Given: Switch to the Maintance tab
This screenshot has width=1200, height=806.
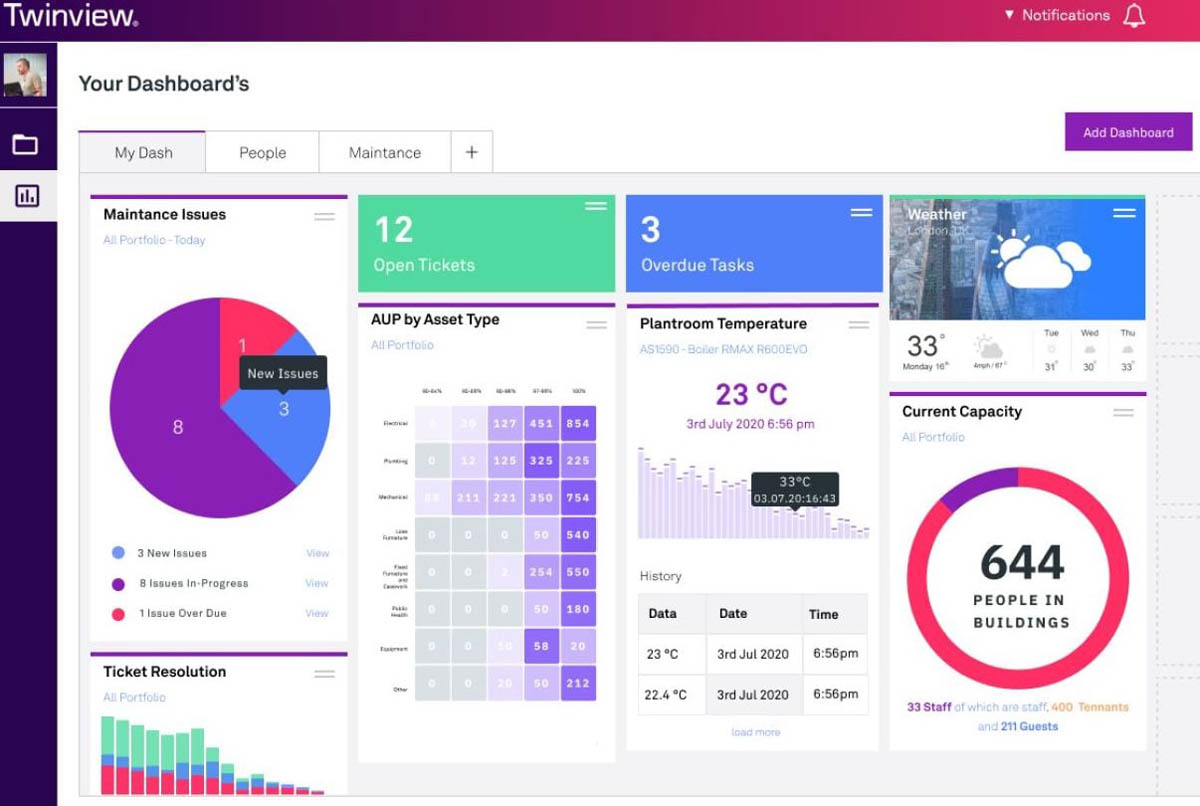Looking at the screenshot, I should (x=385, y=152).
